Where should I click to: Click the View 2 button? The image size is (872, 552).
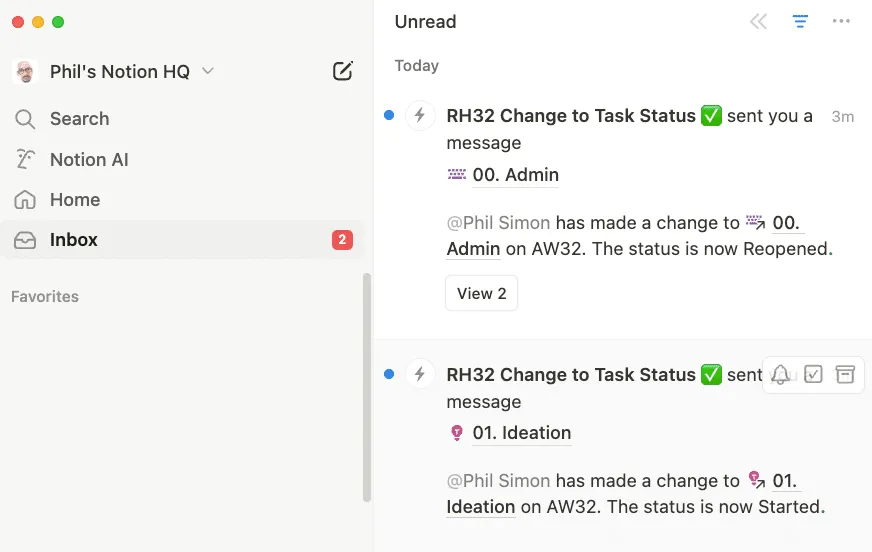(x=482, y=293)
